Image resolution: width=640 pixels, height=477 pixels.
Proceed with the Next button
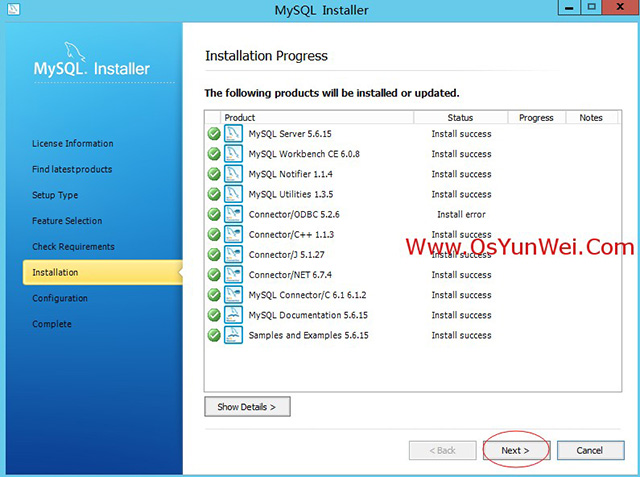click(x=517, y=450)
